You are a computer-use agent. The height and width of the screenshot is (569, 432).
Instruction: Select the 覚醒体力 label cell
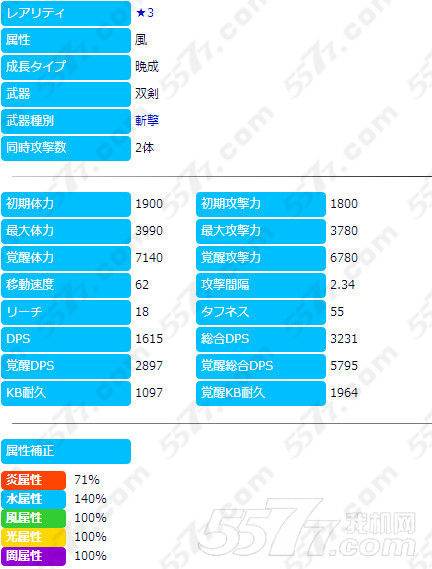pyautogui.click(x=66, y=258)
